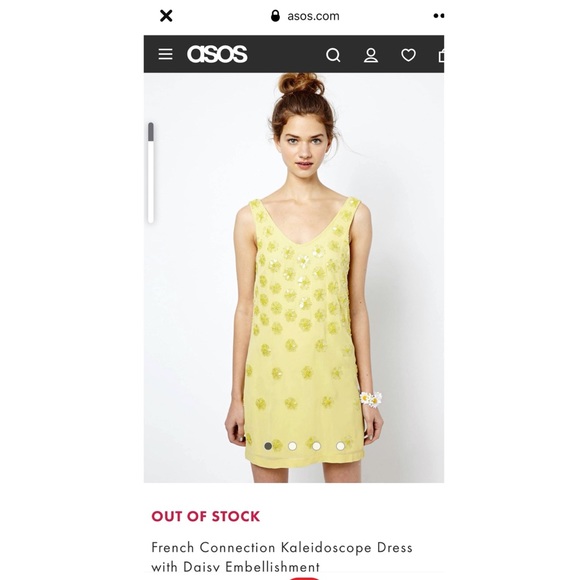580x580 pixels.
Task: Select the first carousel dot
Action: (268, 446)
